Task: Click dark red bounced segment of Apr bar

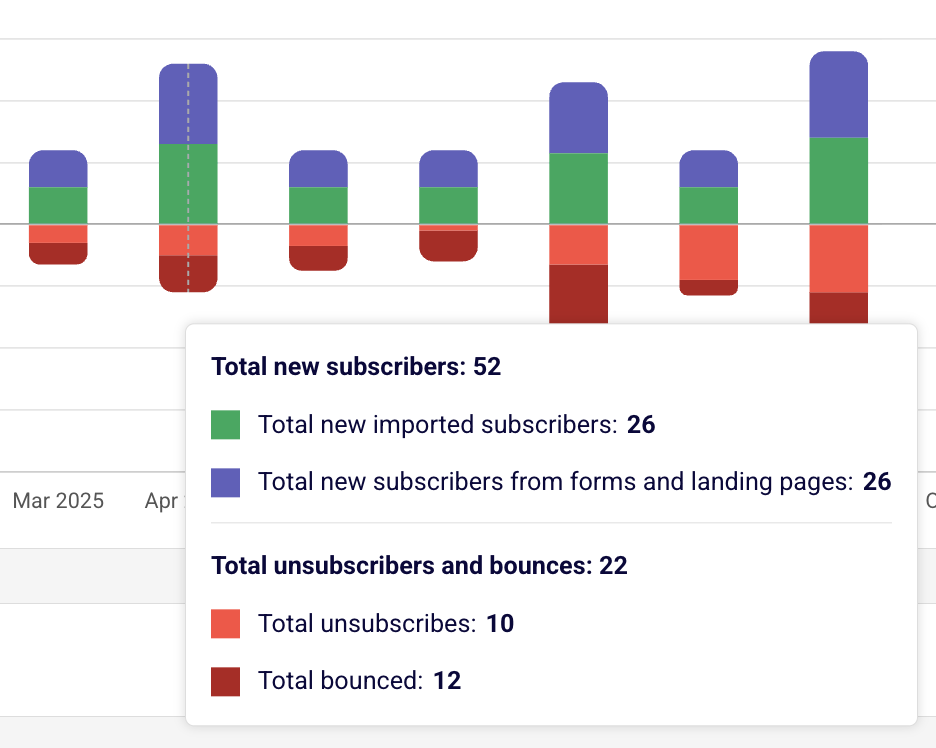Action: coord(188,273)
